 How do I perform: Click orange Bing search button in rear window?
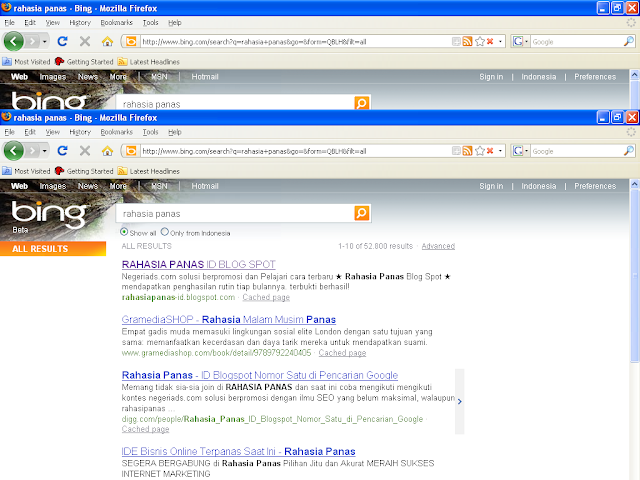(362, 103)
